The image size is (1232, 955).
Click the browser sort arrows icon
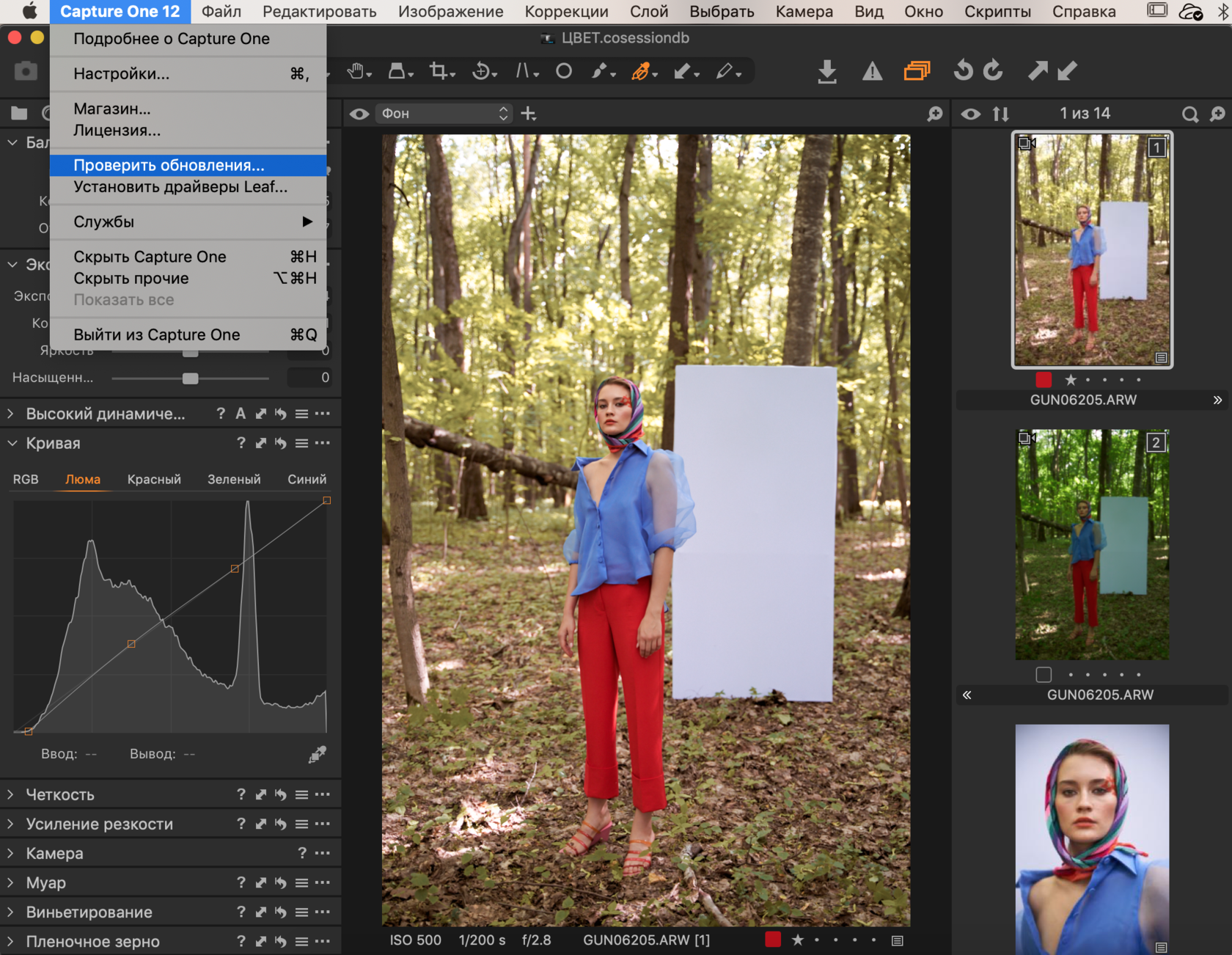click(x=1001, y=114)
